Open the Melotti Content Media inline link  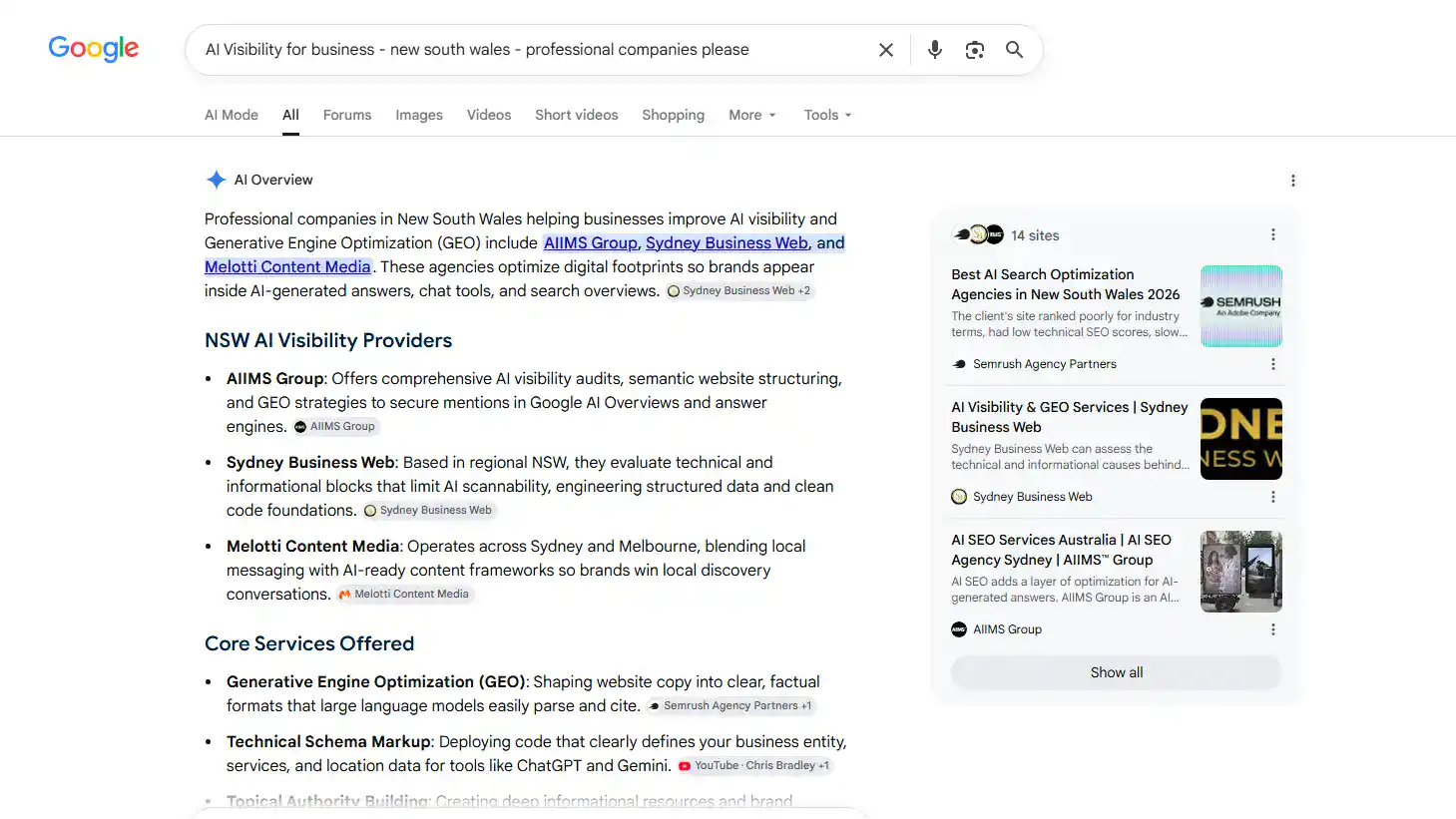pyautogui.click(x=287, y=266)
